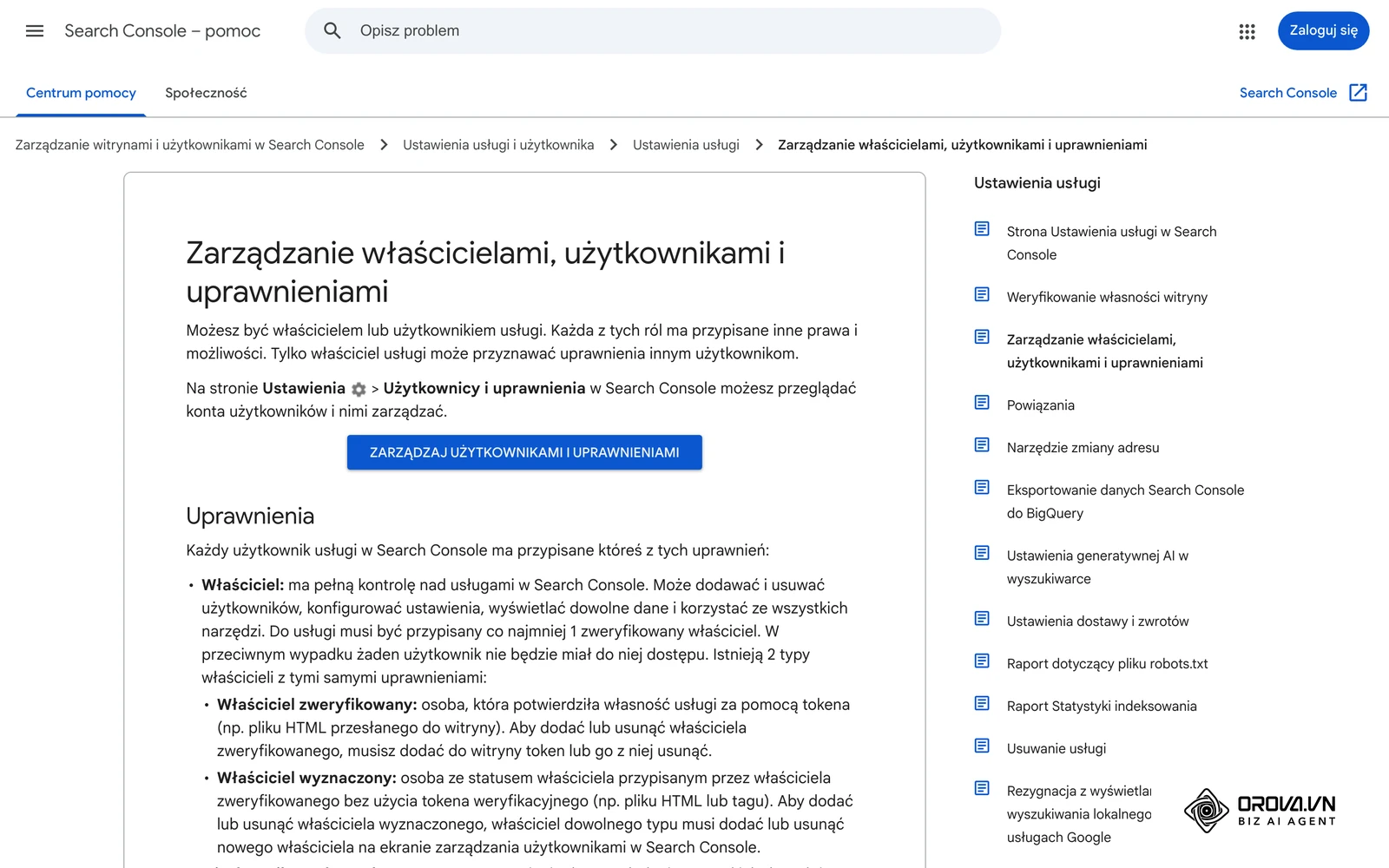Open Eksportowanie danych do BigQuery link

point(1125,502)
